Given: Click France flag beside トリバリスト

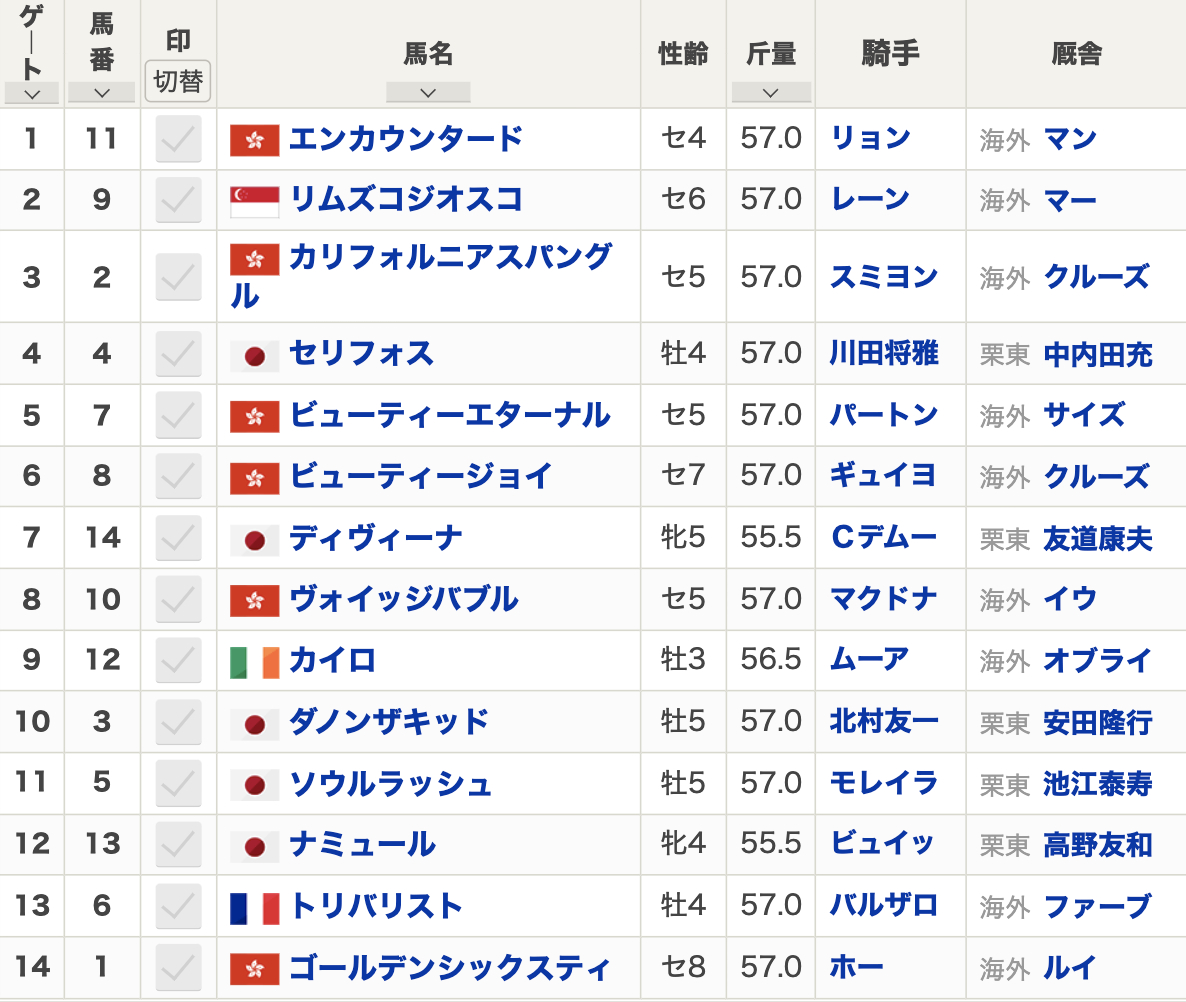Looking at the screenshot, I should tap(254, 908).
